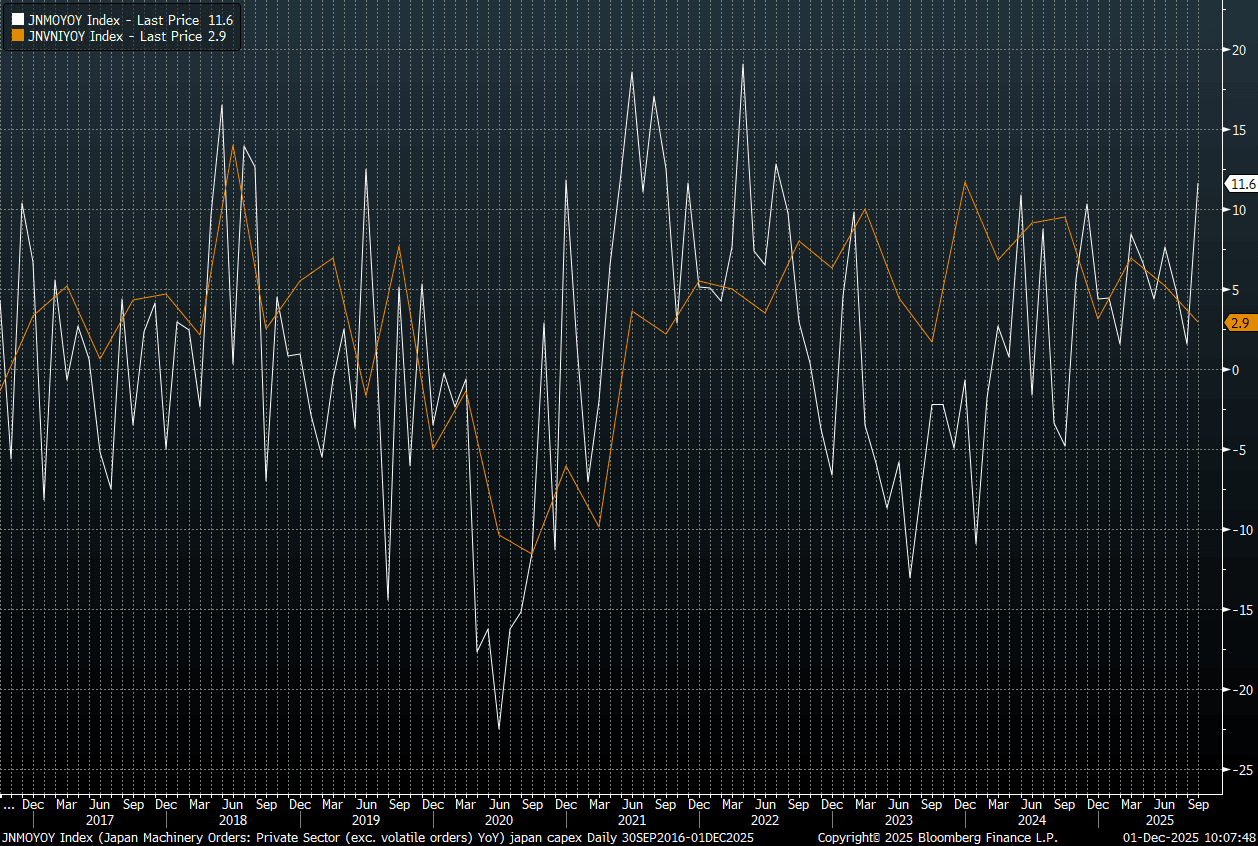Click the white JNMOYOY legend color swatch
The height and width of the screenshot is (846, 1258).
click(x=17, y=19)
